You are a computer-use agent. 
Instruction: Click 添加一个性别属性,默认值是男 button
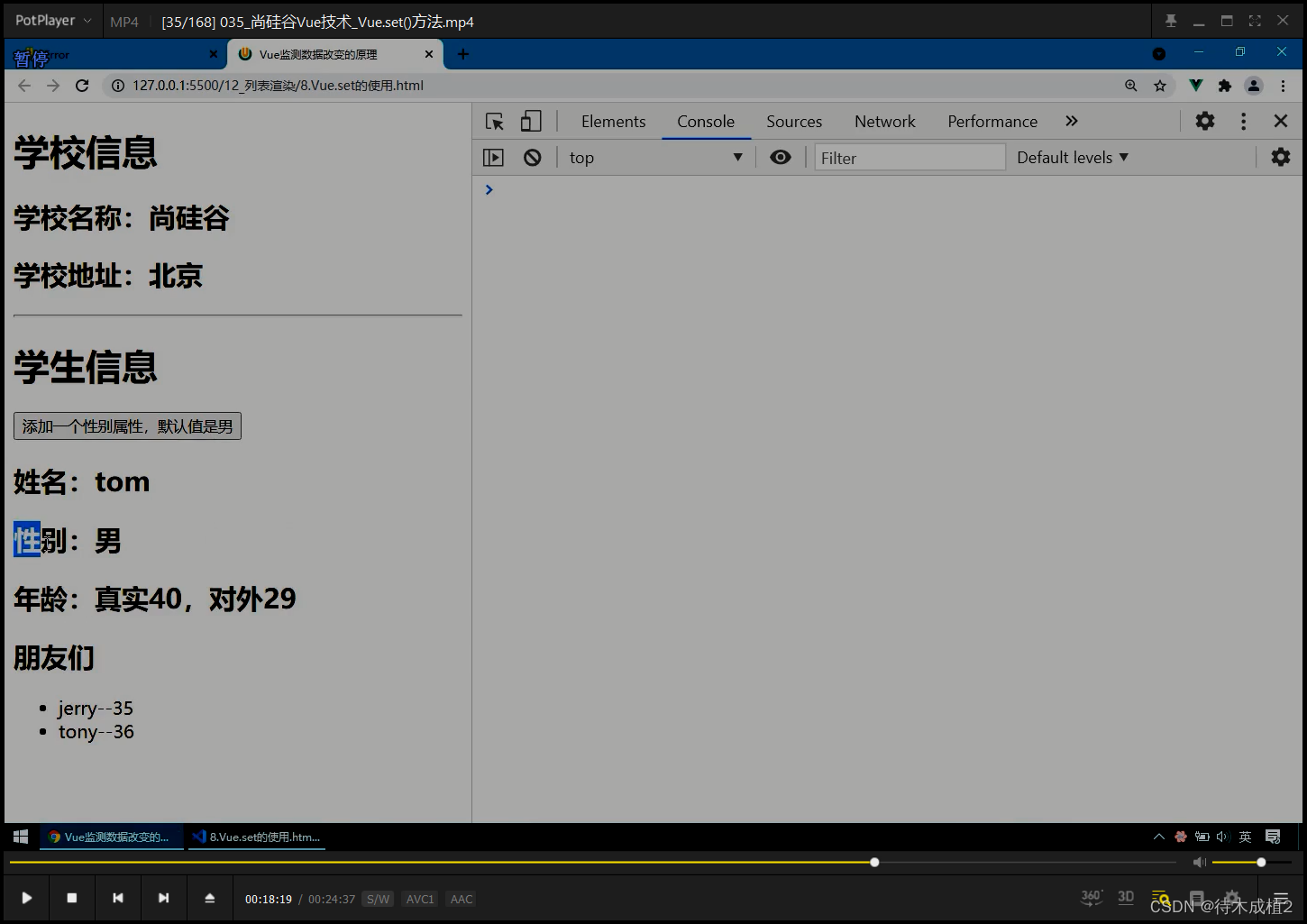click(x=127, y=426)
